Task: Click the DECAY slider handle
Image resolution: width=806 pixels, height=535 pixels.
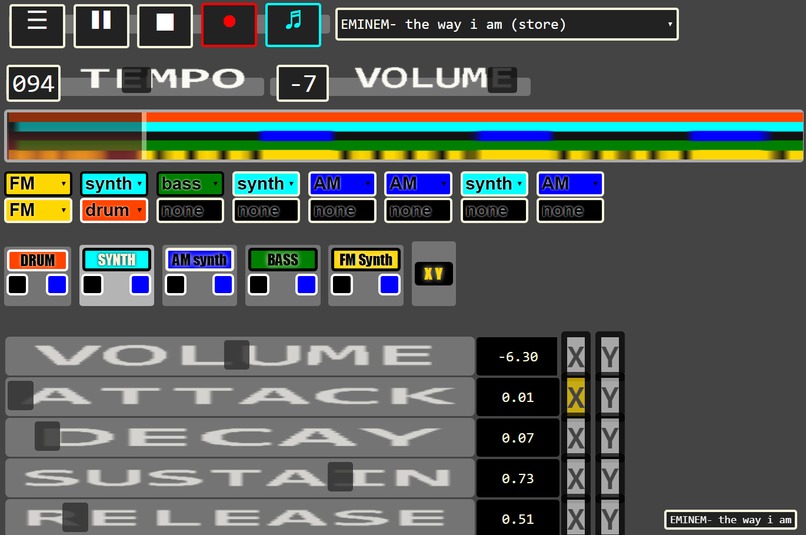Action: point(47,436)
